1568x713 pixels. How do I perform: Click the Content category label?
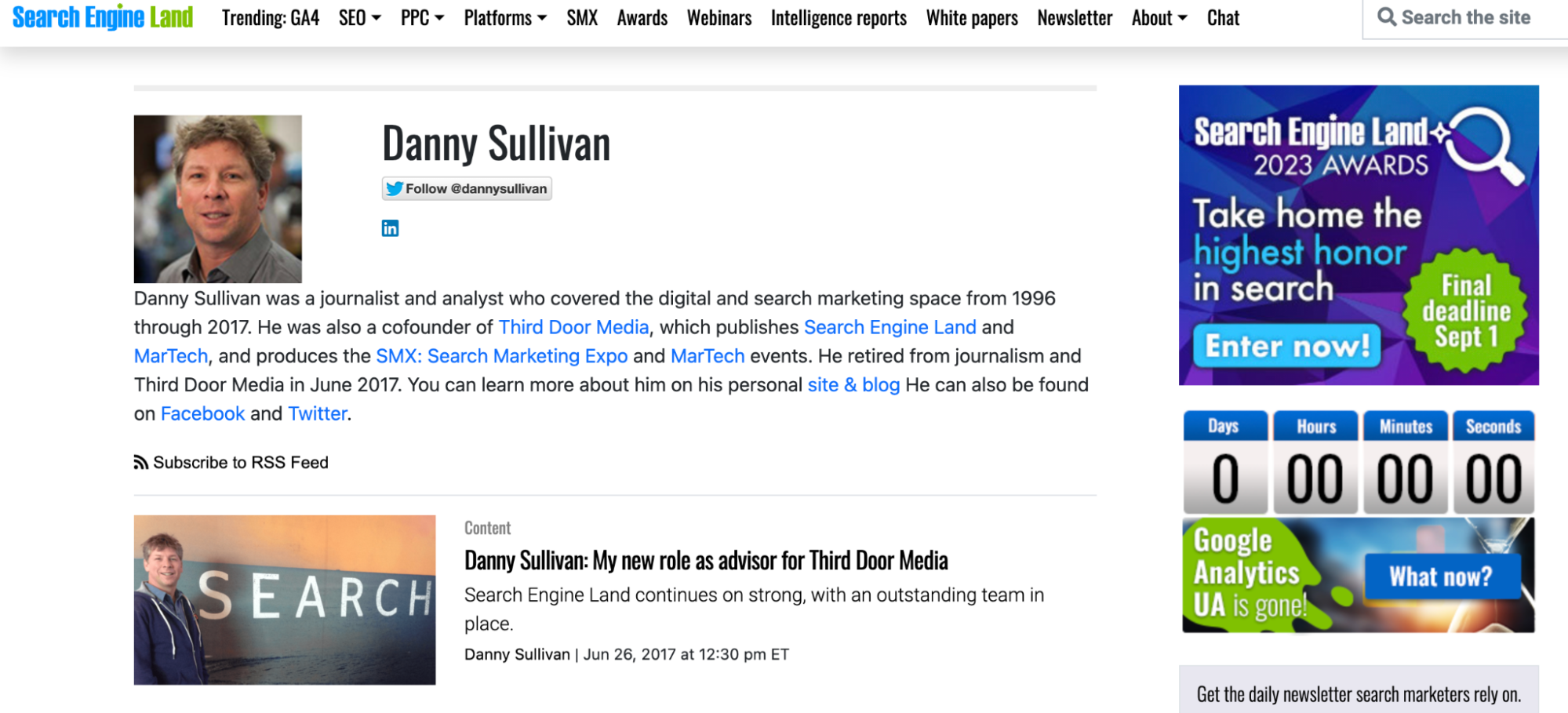point(487,528)
